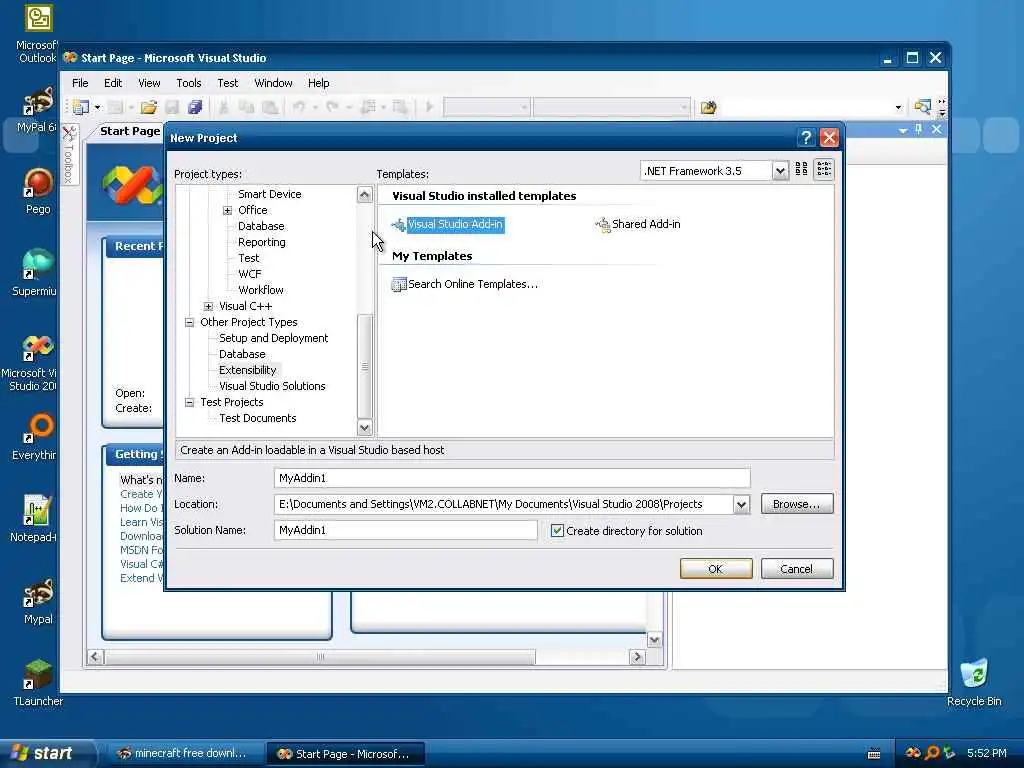Open Microsoft Outlook desktop shortcut
Image resolution: width=1024 pixels, height=768 pixels.
pyautogui.click(x=38, y=34)
